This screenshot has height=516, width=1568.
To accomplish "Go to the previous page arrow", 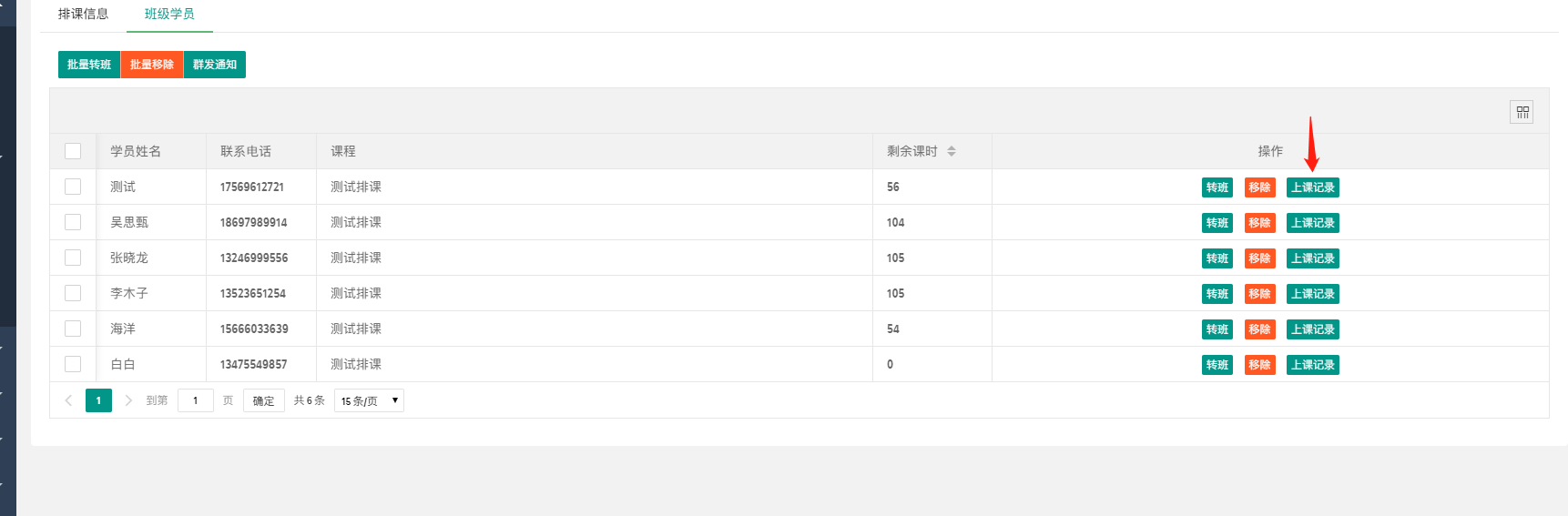I will tap(68, 400).
